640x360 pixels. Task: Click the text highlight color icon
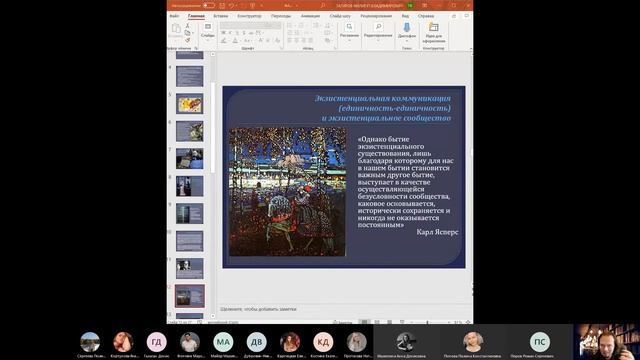(224, 41)
